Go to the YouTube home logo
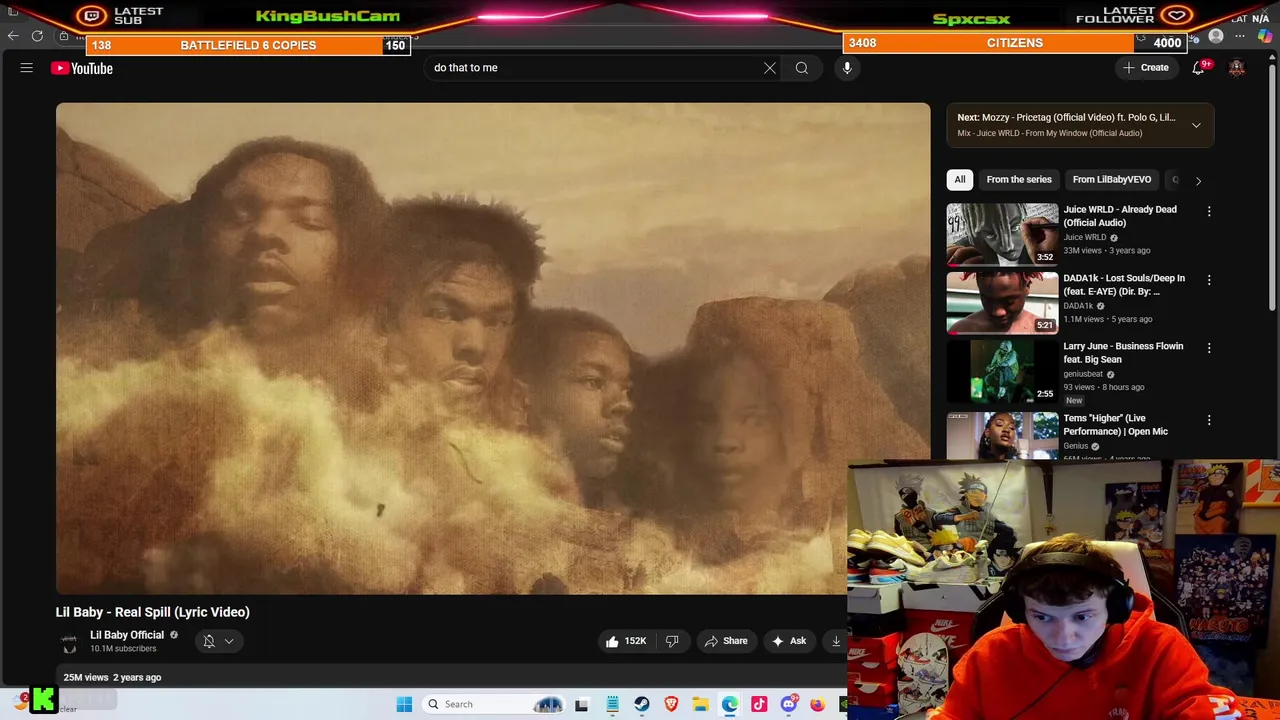This screenshot has width=1280, height=720. point(82,68)
